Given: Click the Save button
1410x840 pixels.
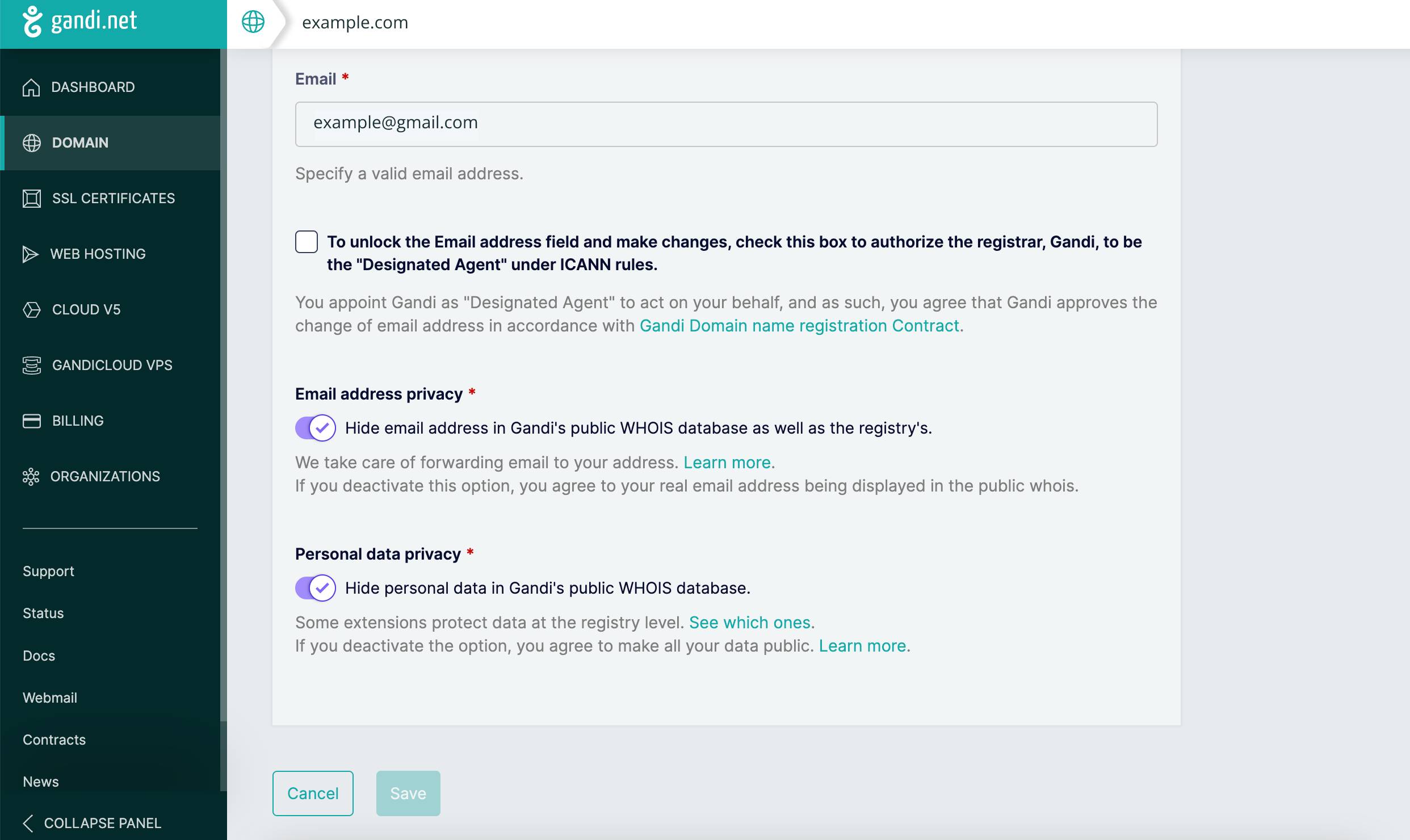Looking at the screenshot, I should pyautogui.click(x=408, y=793).
